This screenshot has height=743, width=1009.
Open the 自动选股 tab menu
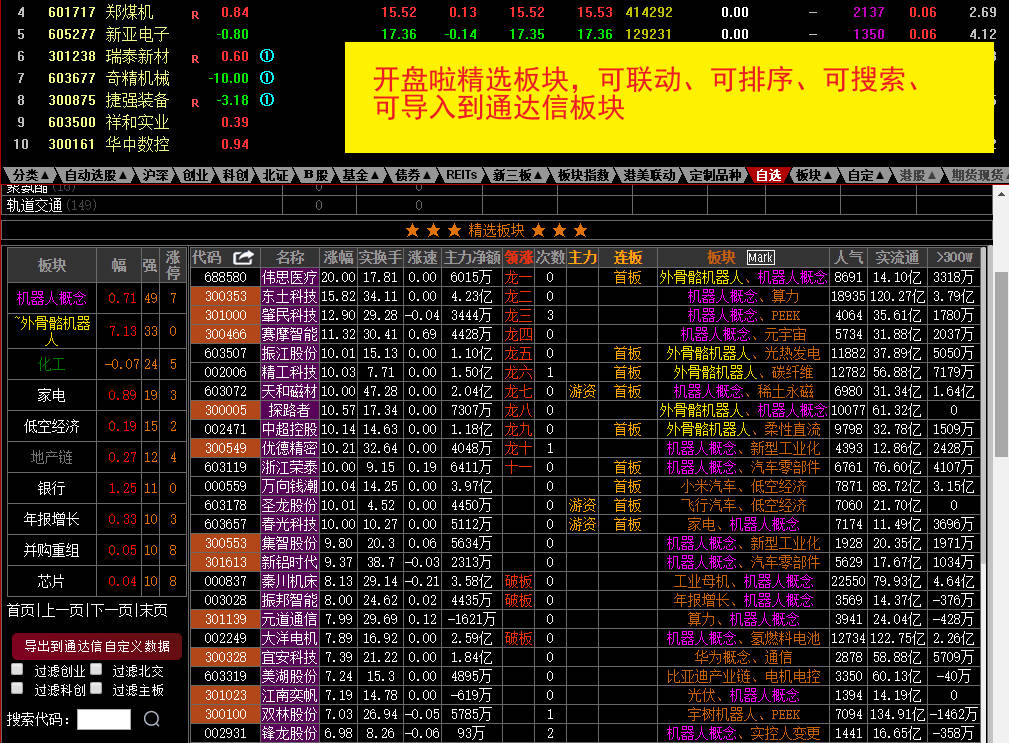point(97,175)
